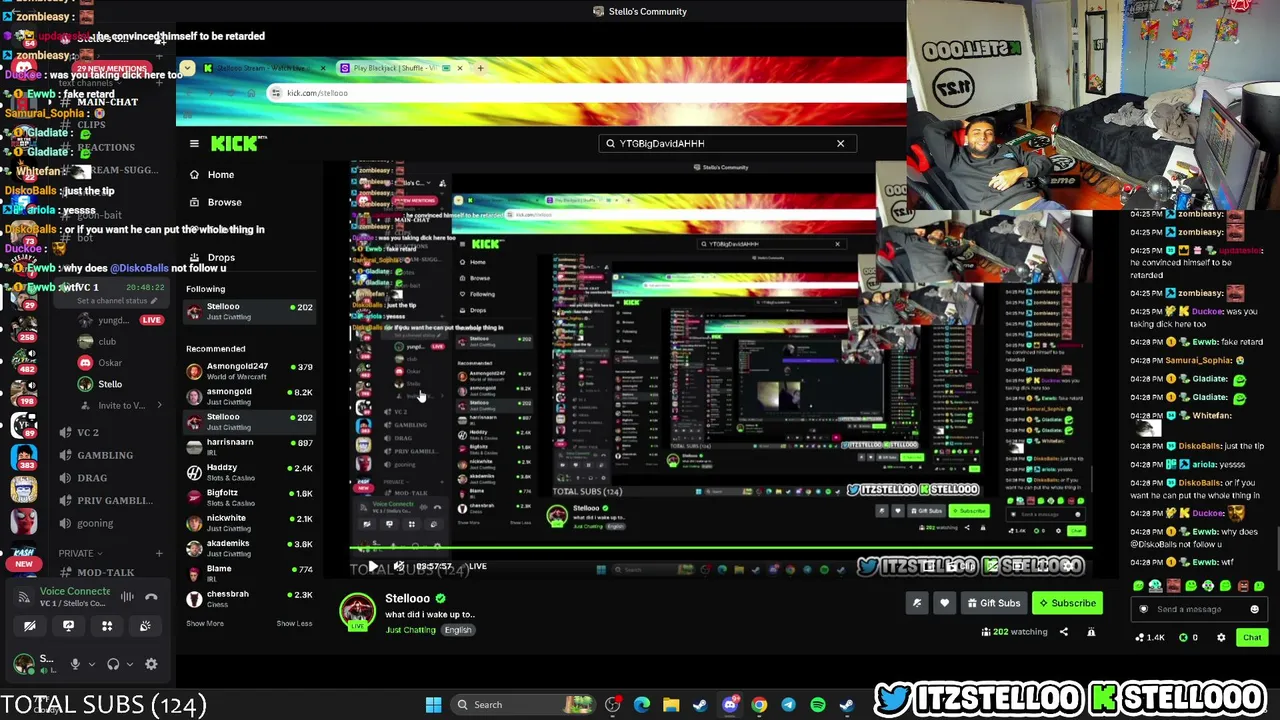Clear the Kick search field

[840, 143]
